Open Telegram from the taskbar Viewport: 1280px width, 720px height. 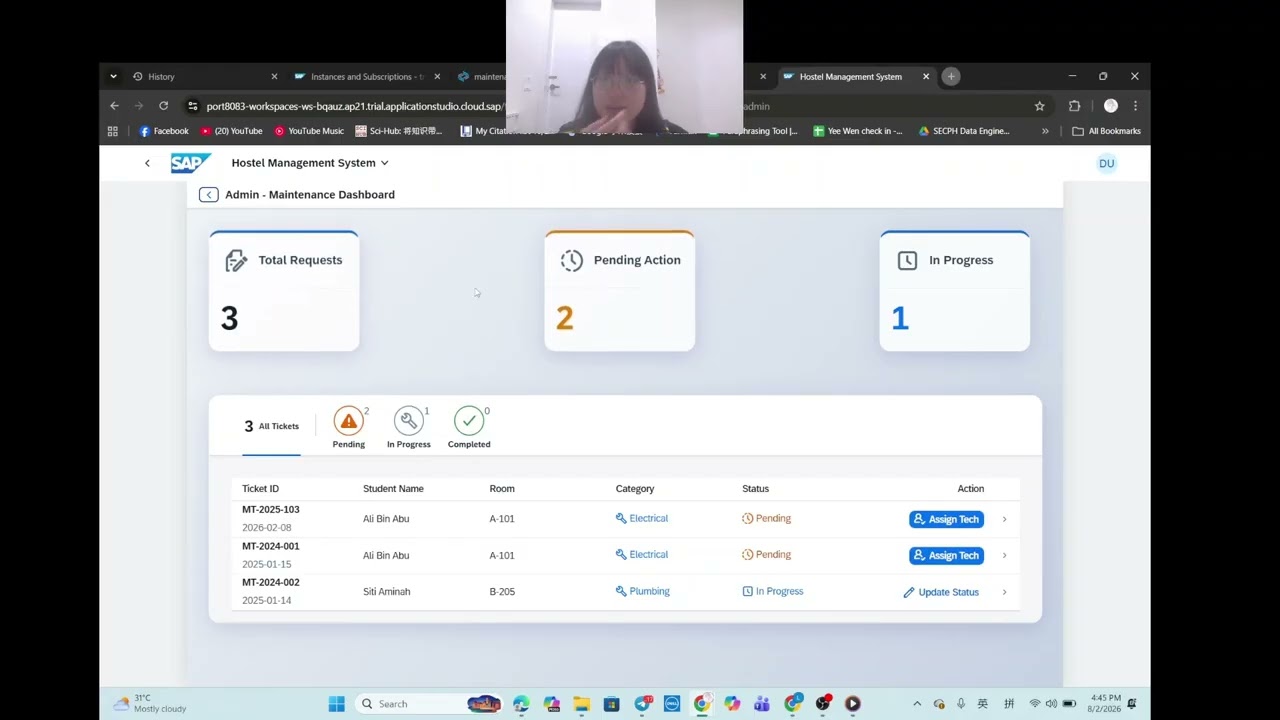pos(642,704)
